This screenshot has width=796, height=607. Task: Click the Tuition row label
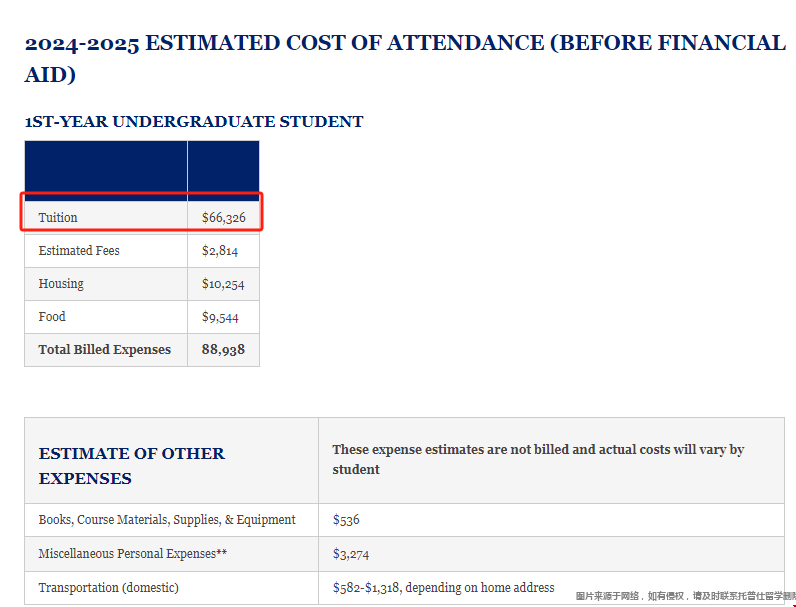pos(58,218)
